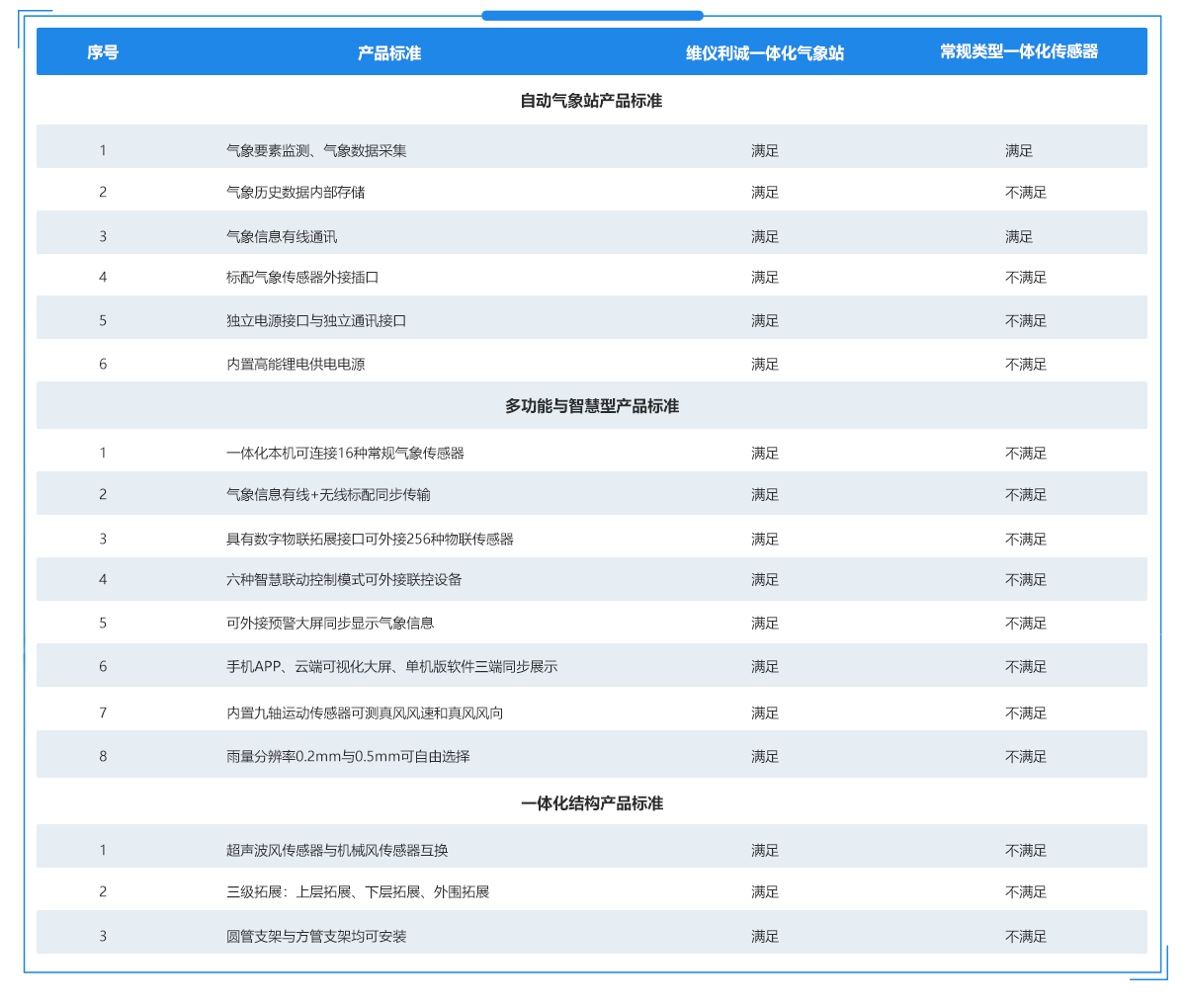This screenshot has height=1008, width=1186.
Task: Click 不满足 in the 六种智慧联动控制模式 row
Action: coord(1026,579)
